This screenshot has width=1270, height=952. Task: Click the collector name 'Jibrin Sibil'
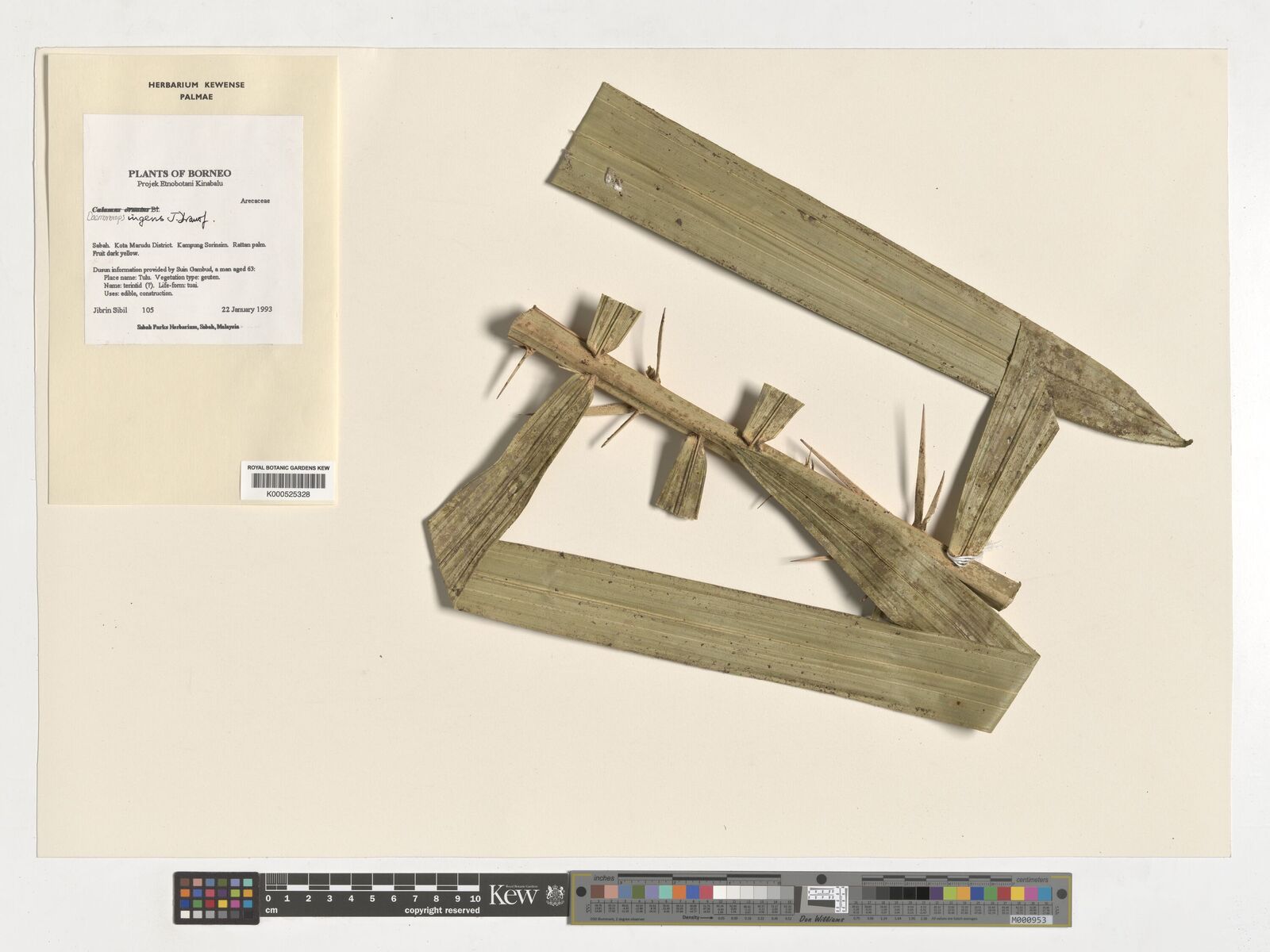tap(110, 309)
